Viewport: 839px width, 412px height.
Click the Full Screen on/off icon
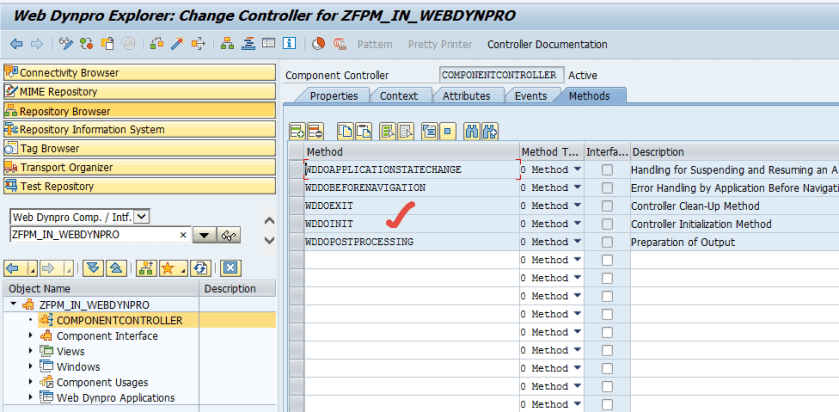click(269, 44)
